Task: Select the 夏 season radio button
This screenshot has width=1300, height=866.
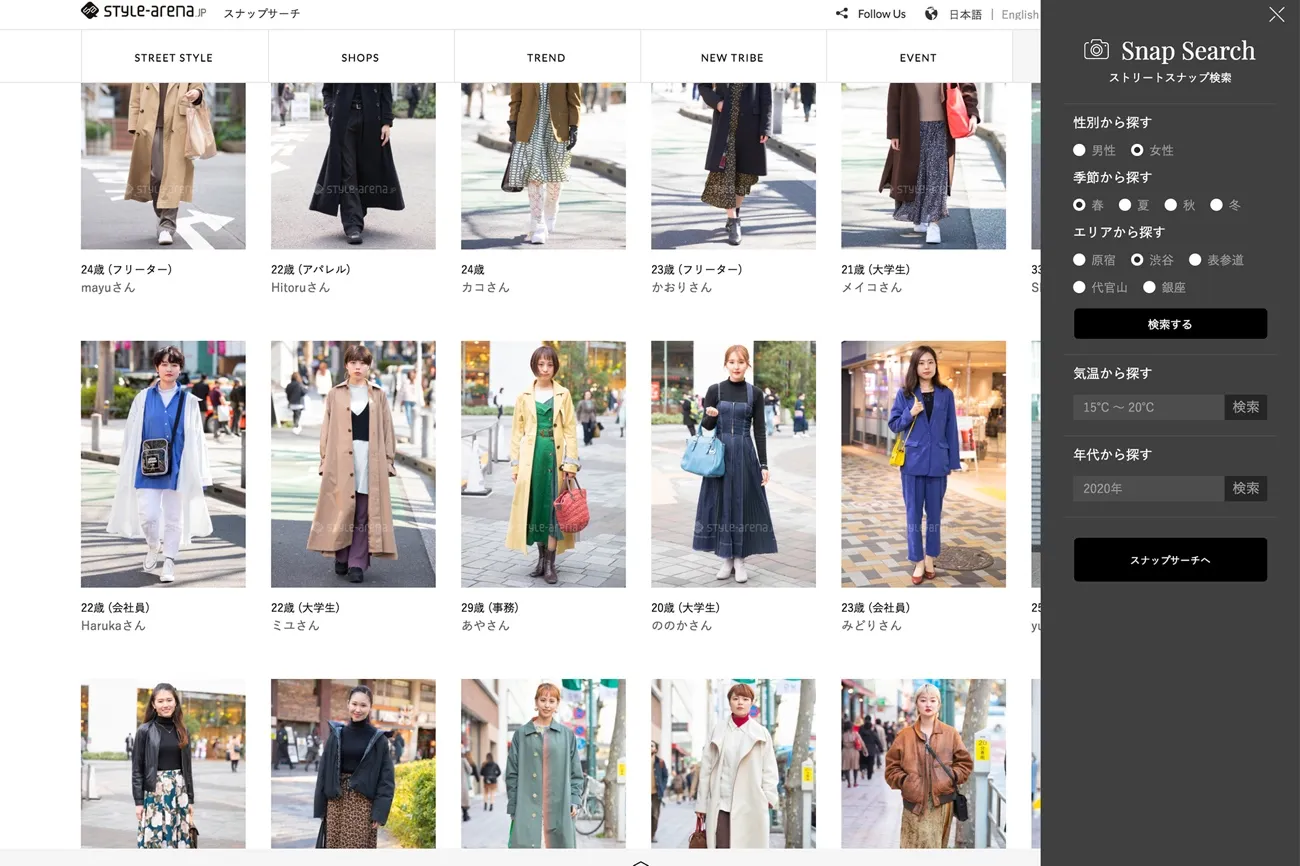Action: pyautogui.click(x=1125, y=205)
